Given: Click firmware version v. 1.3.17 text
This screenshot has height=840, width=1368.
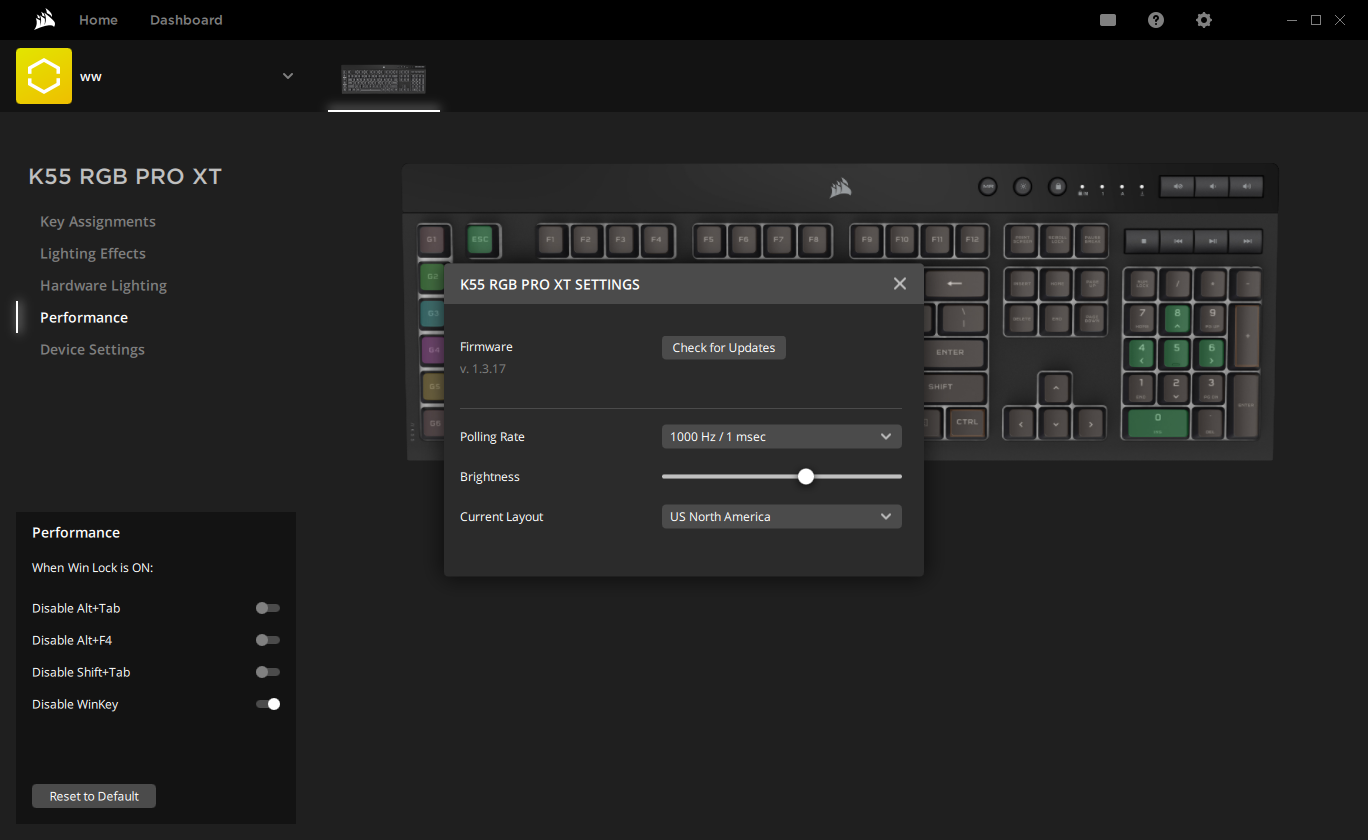Looking at the screenshot, I should click(x=483, y=369).
